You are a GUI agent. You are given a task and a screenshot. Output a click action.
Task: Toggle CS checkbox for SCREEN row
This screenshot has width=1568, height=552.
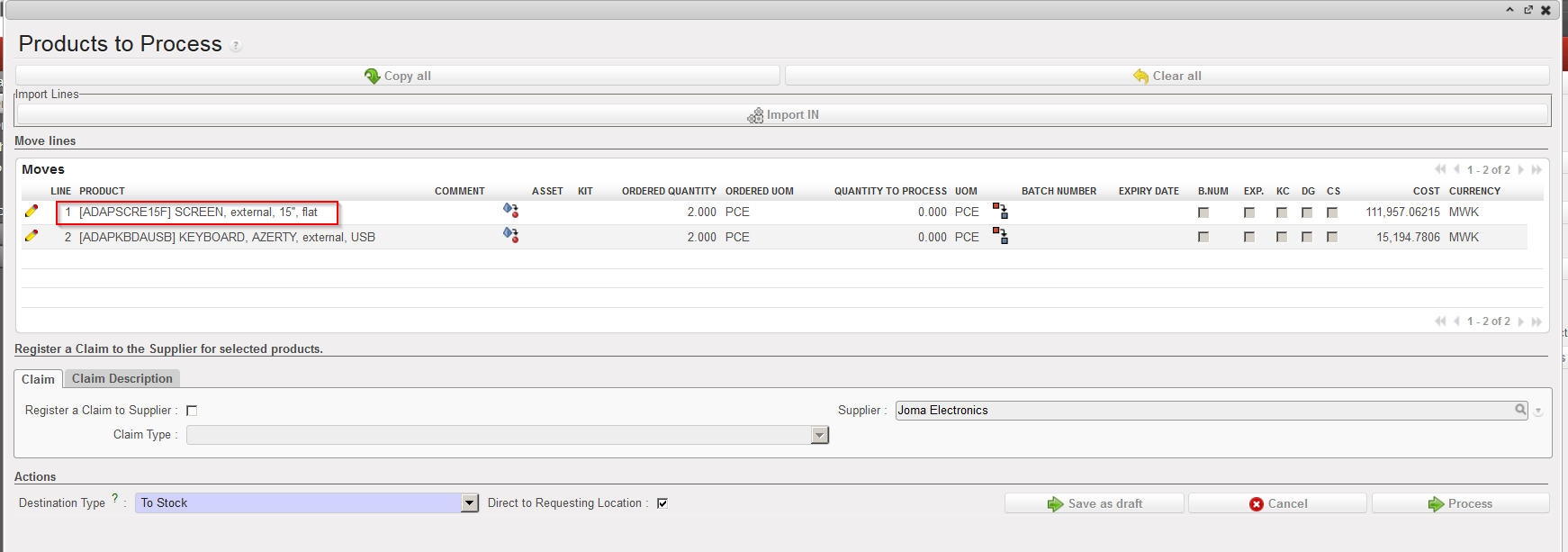click(1332, 213)
